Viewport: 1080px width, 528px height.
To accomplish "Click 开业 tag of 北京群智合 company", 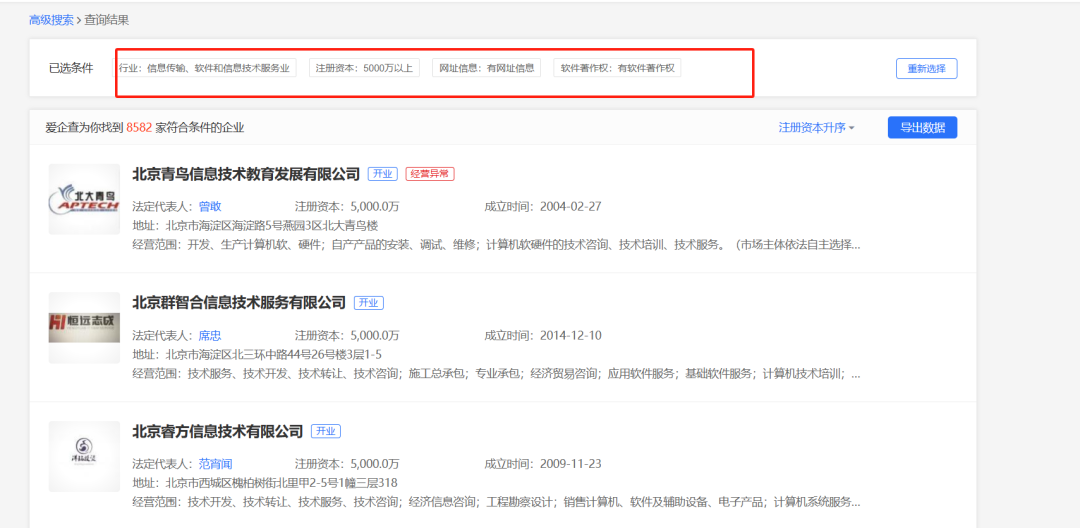I will pyautogui.click(x=369, y=303).
